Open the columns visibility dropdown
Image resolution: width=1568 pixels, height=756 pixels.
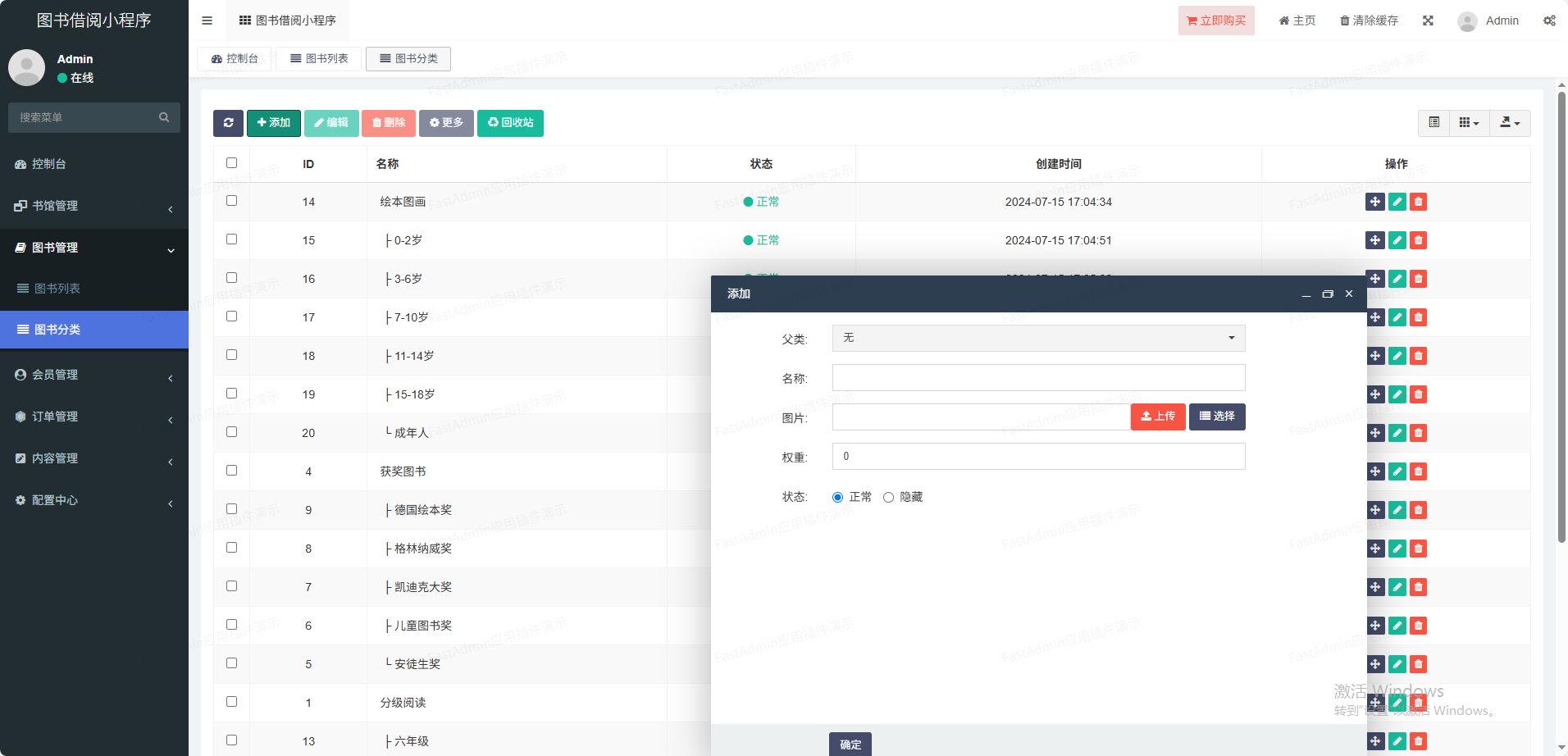[1469, 123]
